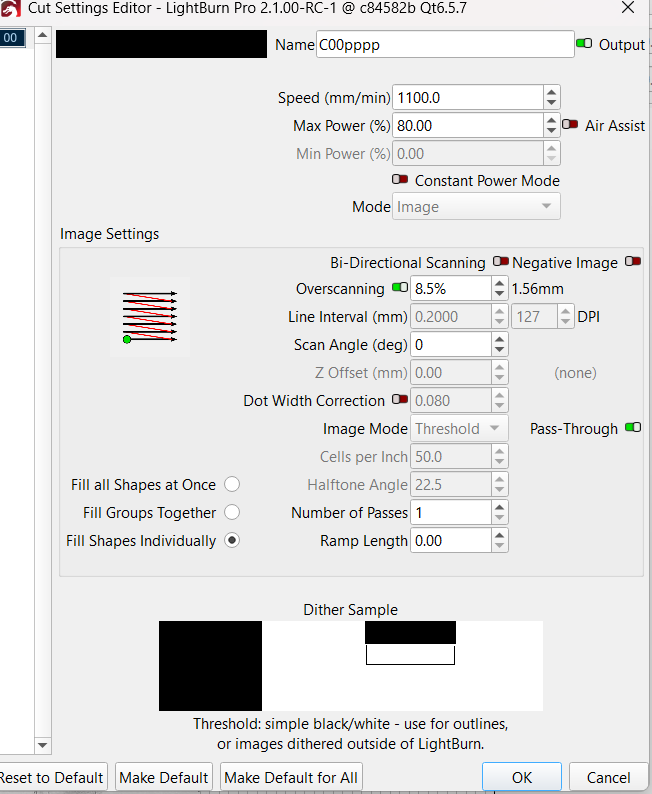The height and width of the screenshot is (794, 652).
Task: Click the black layer color swatch
Action: coord(161,45)
